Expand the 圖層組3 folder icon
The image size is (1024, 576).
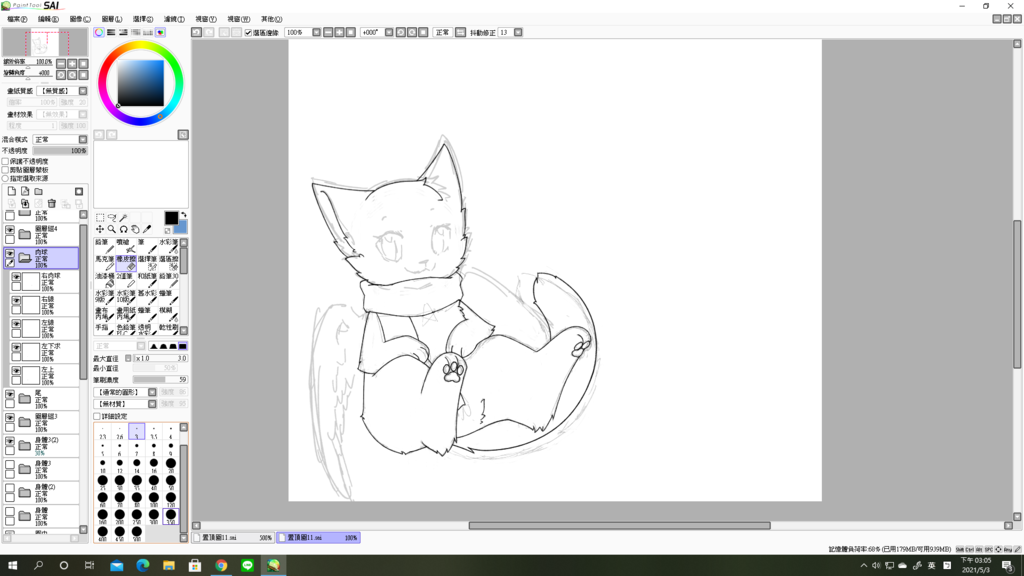pos(25,423)
